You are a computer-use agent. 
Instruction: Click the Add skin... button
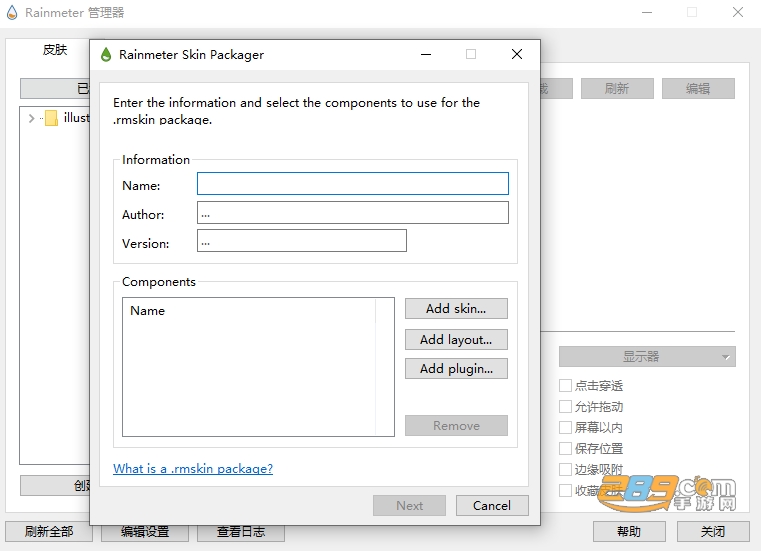(456, 309)
